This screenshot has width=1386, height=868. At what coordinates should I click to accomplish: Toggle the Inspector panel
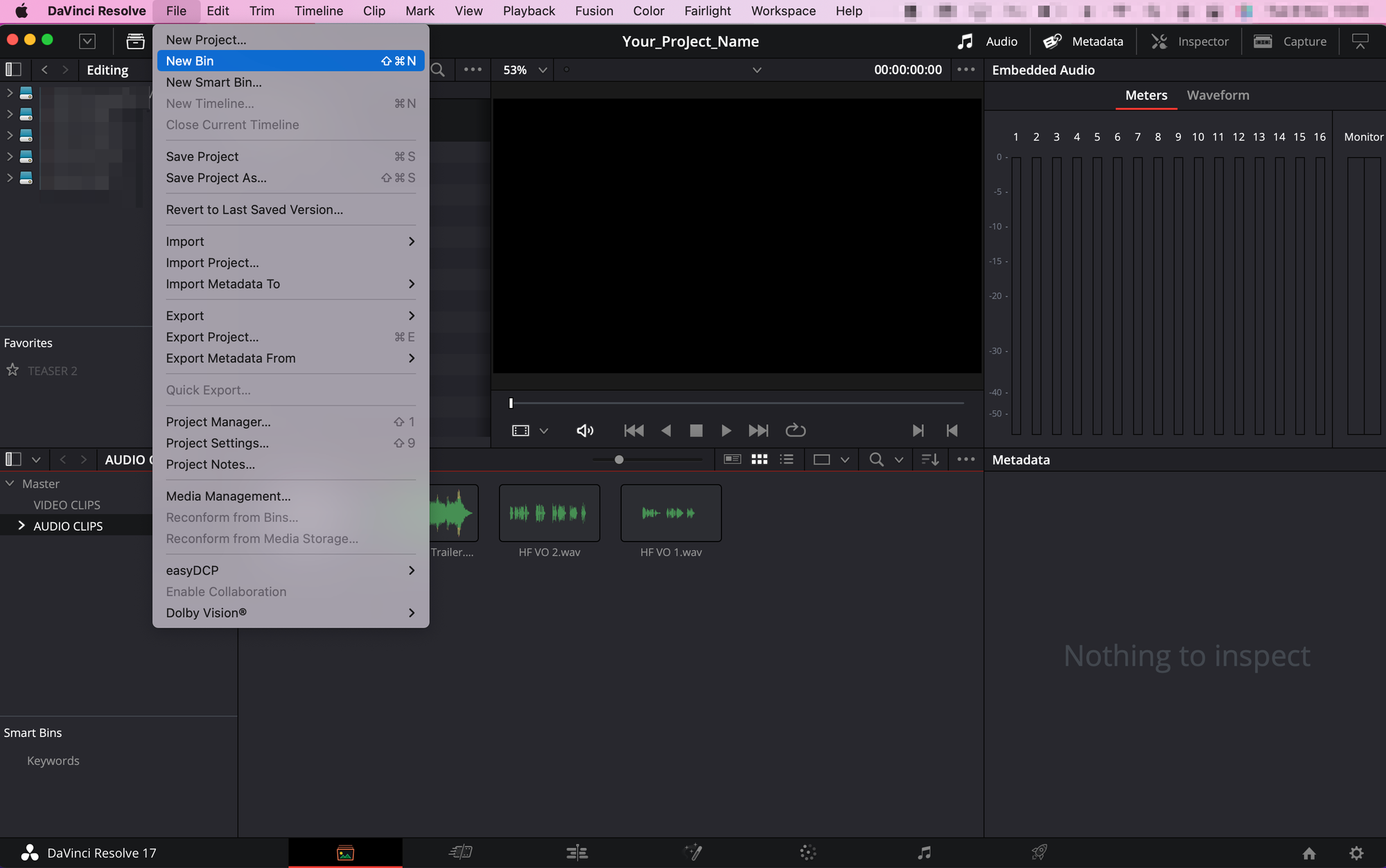[x=1190, y=42]
